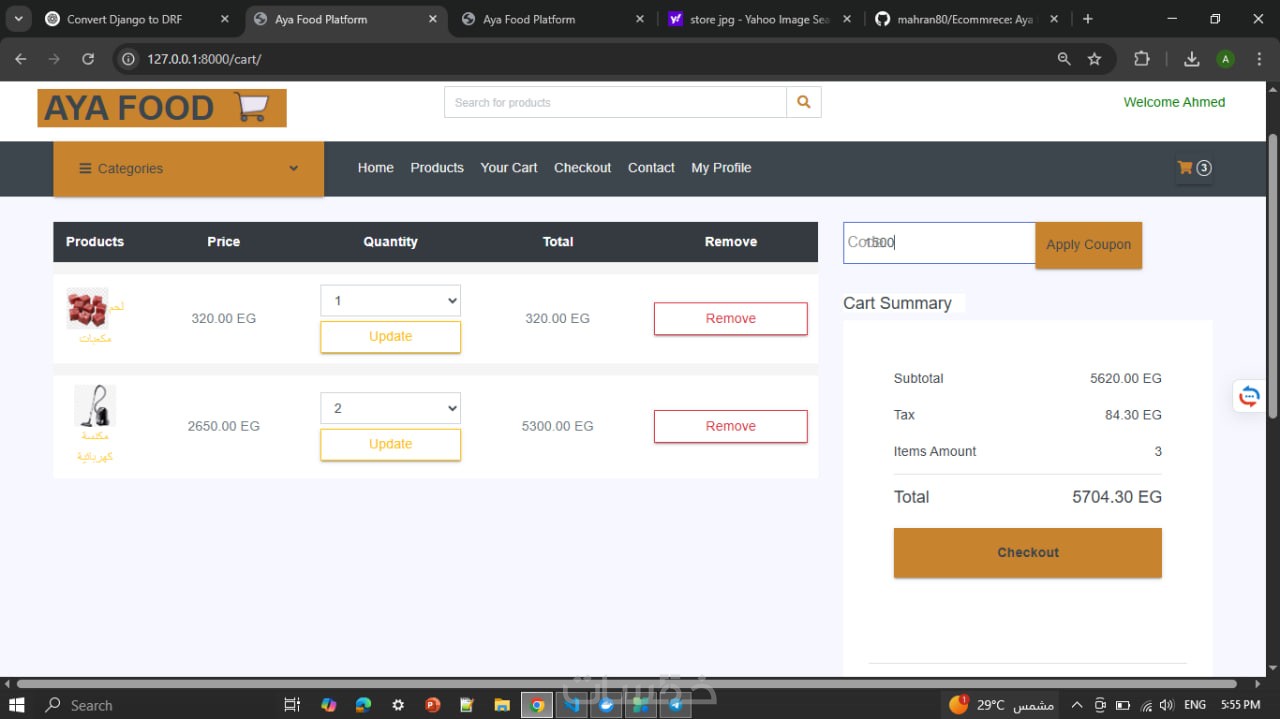Open Visual Studio Code from the taskbar
1280x719 pixels.
[572, 705]
